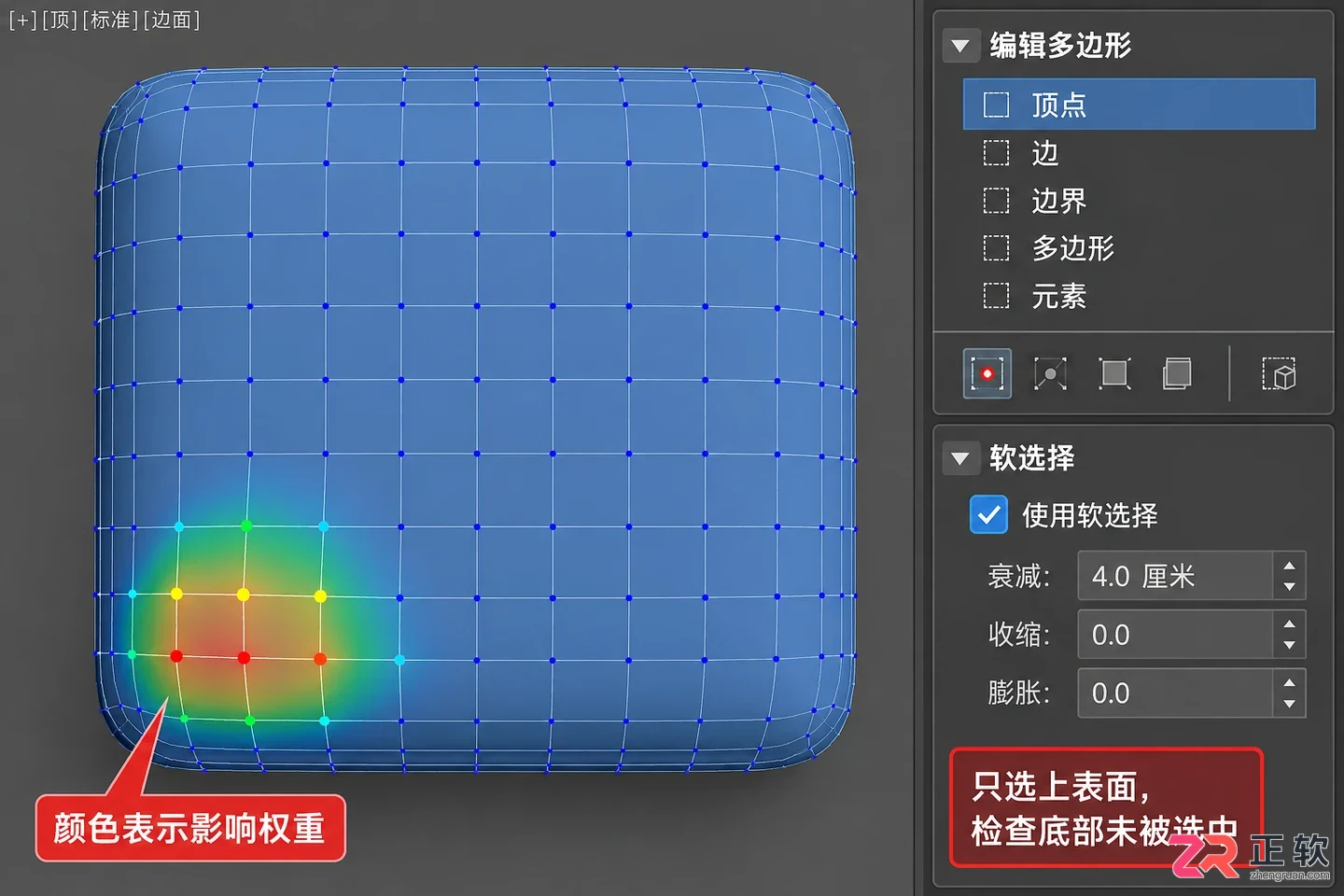Image resolution: width=1344 pixels, height=896 pixels.
Task: Click the 收缩 value field
Action: tap(1175, 635)
